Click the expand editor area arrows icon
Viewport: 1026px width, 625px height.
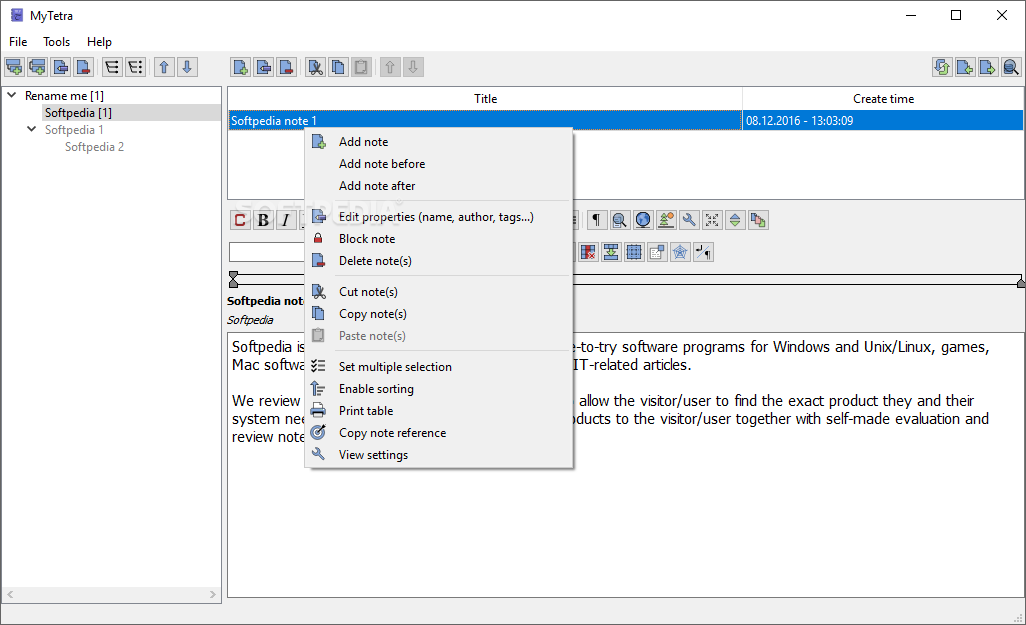coord(712,220)
